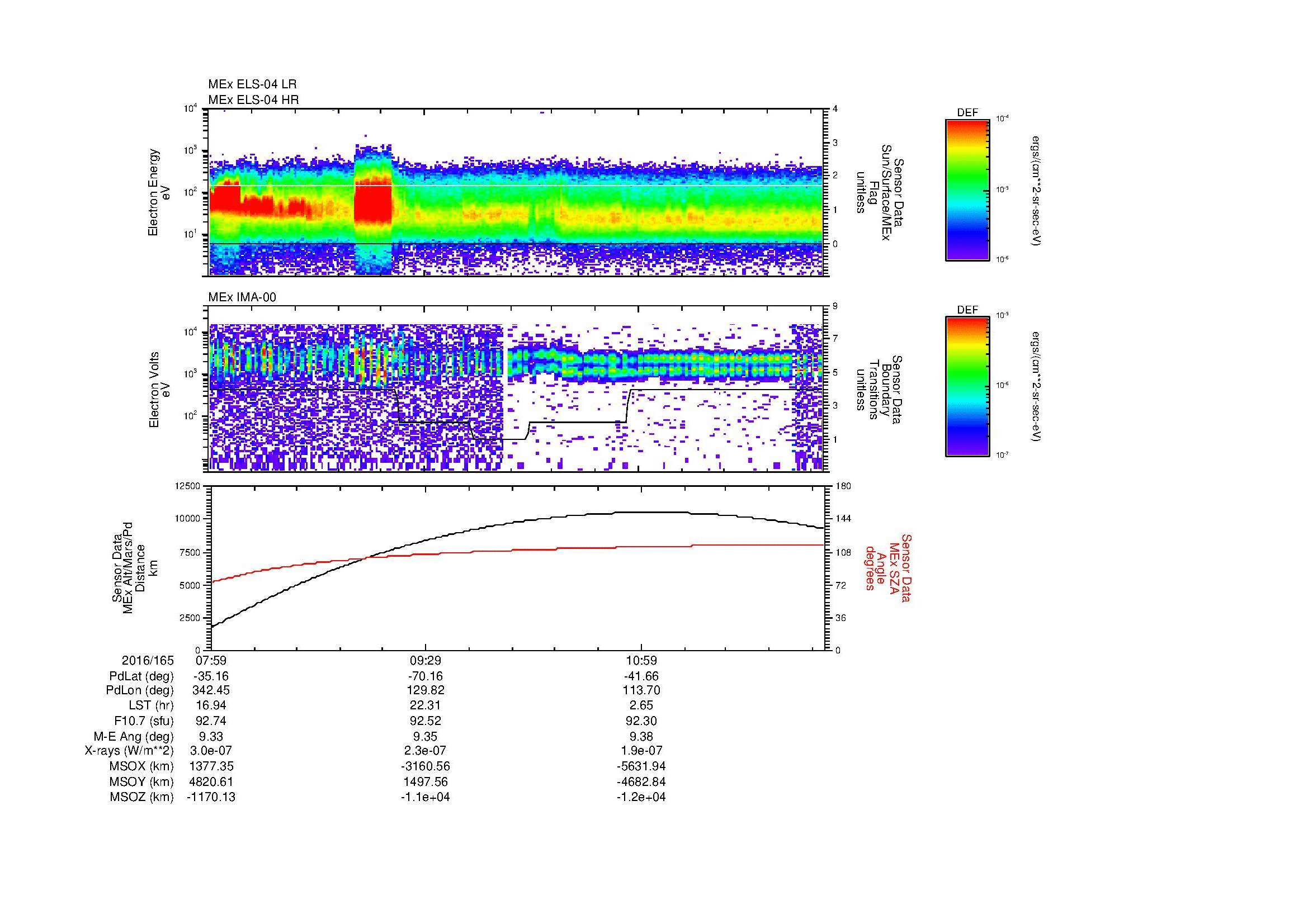Click the MSOZ value -1170.13

(x=211, y=797)
